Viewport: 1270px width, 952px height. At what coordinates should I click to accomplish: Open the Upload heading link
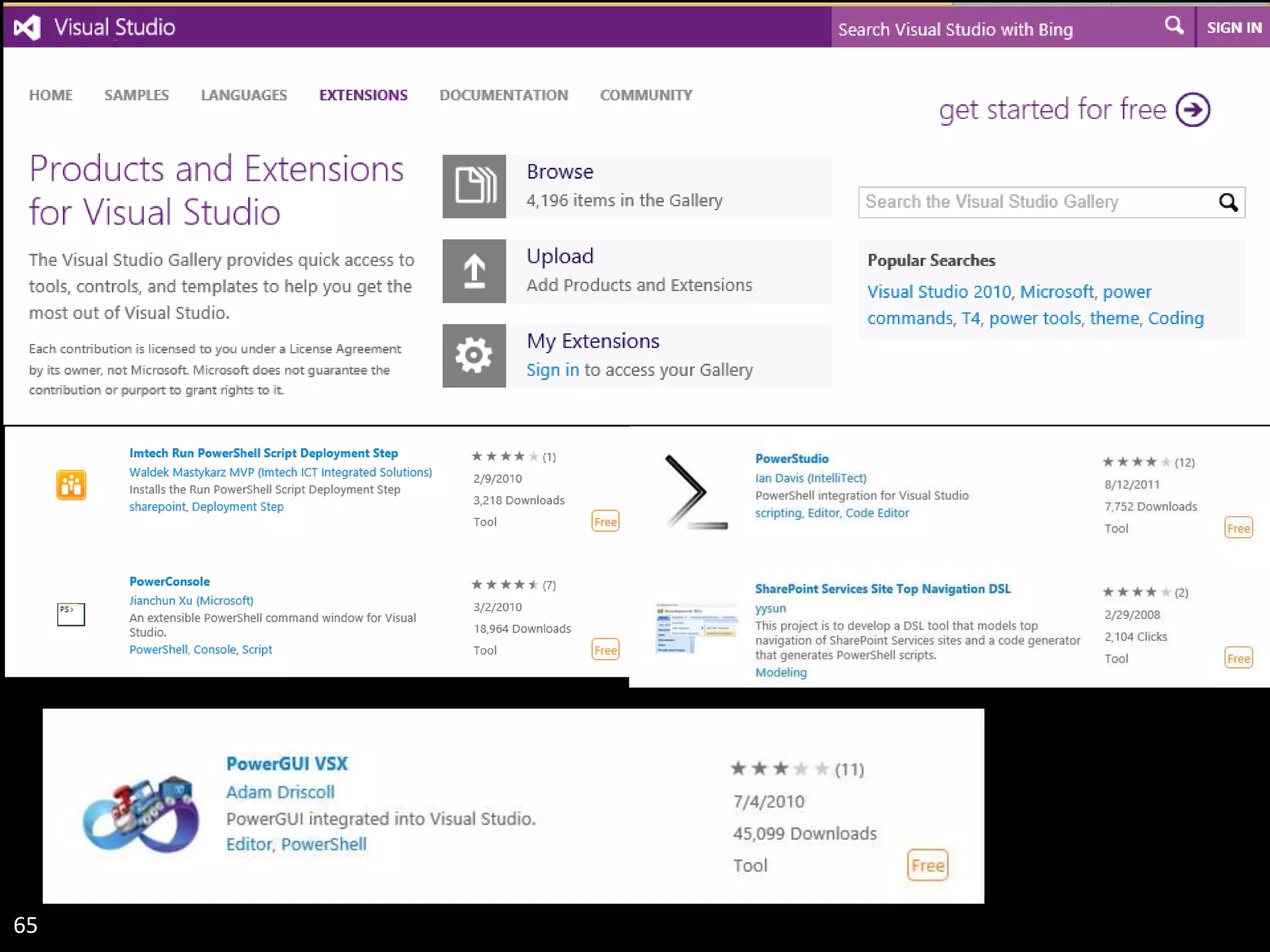tap(560, 256)
